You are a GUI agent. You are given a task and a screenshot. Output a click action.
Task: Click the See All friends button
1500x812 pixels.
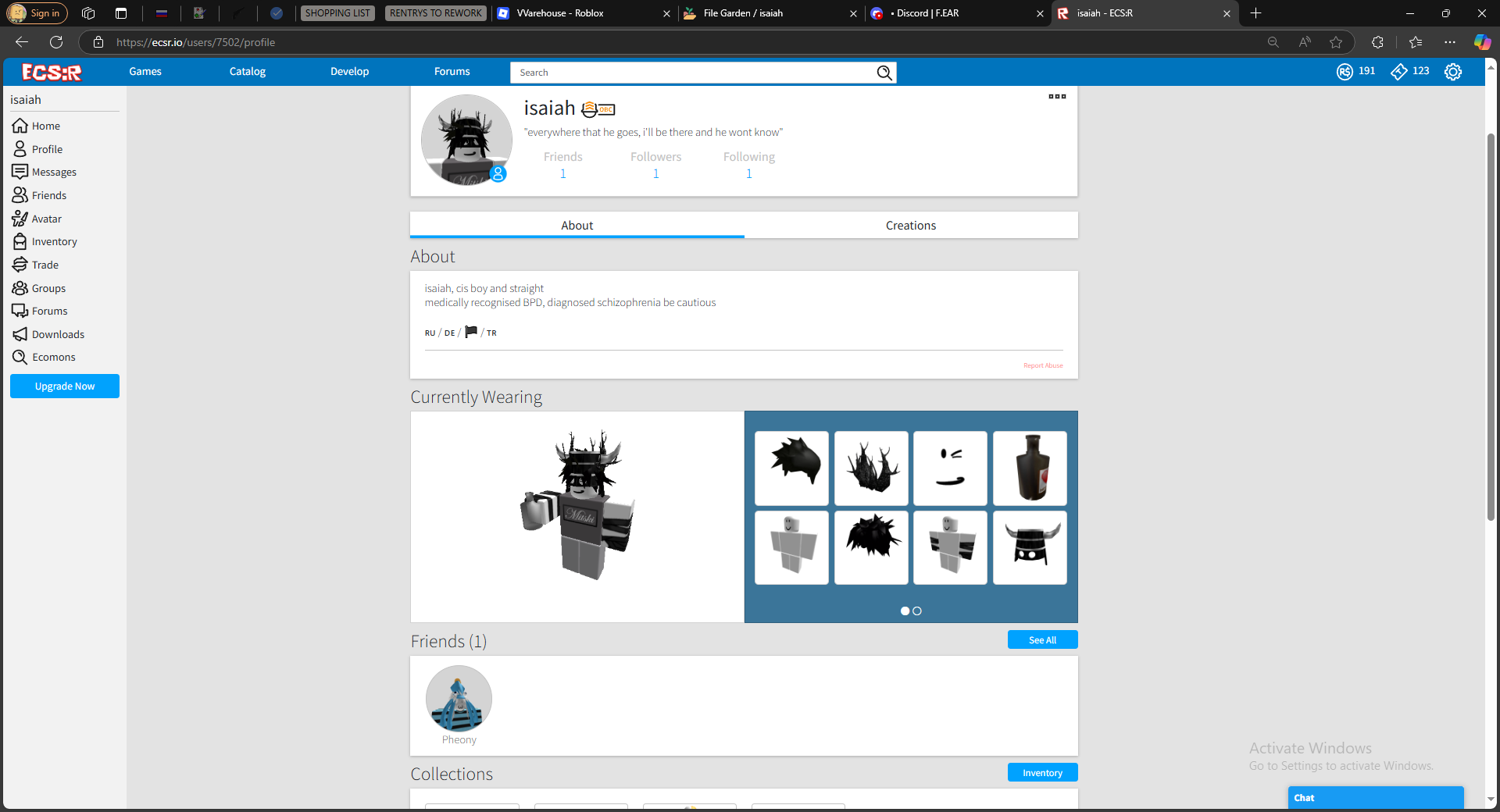[x=1042, y=640]
